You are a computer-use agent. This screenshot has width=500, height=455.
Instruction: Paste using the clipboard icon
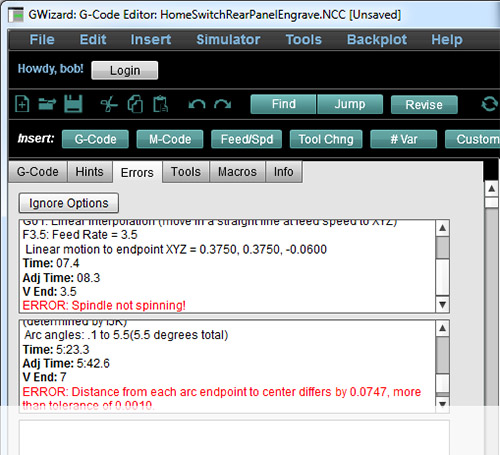coord(160,104)
